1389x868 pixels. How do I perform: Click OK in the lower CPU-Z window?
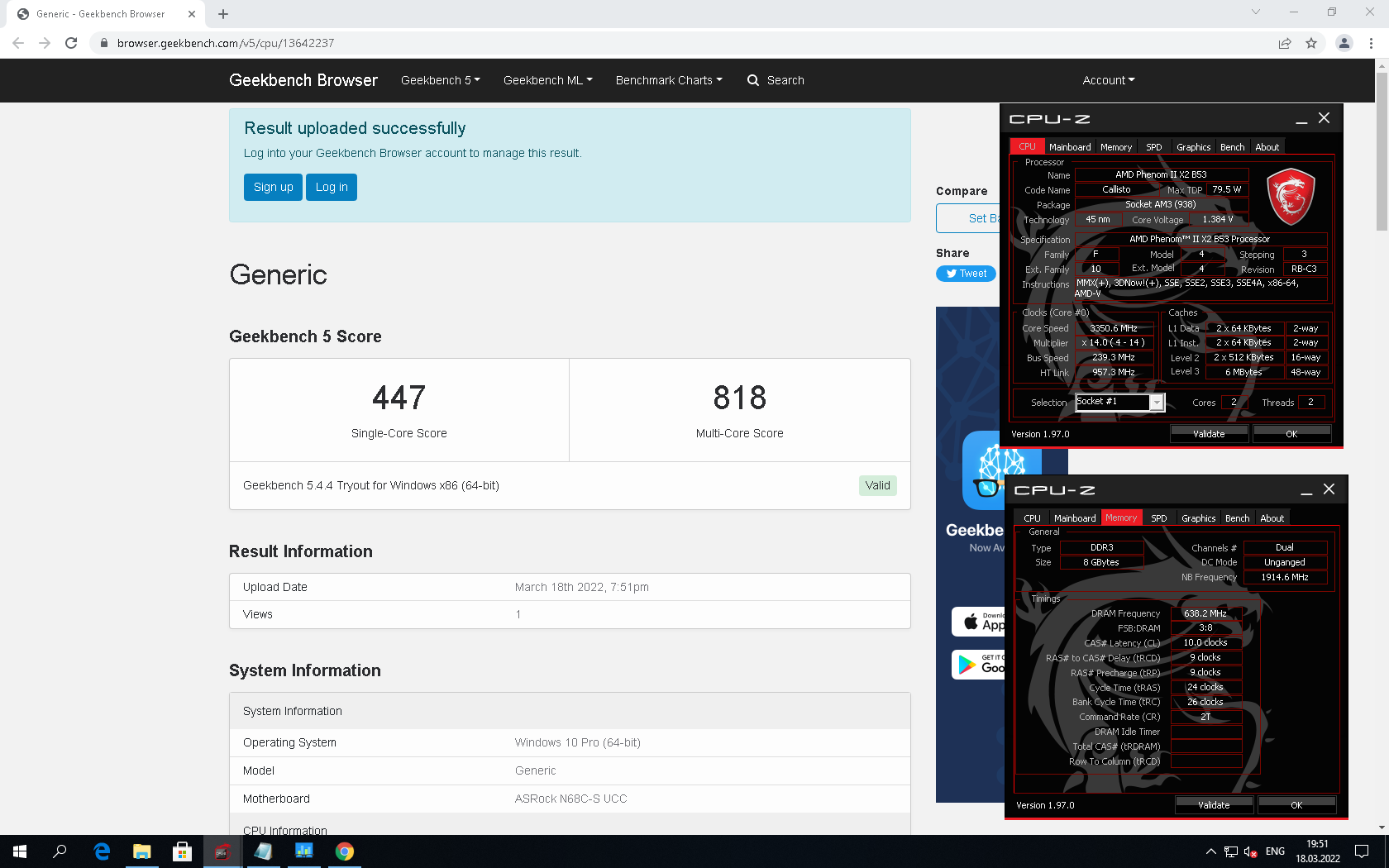pos(1296,805)
